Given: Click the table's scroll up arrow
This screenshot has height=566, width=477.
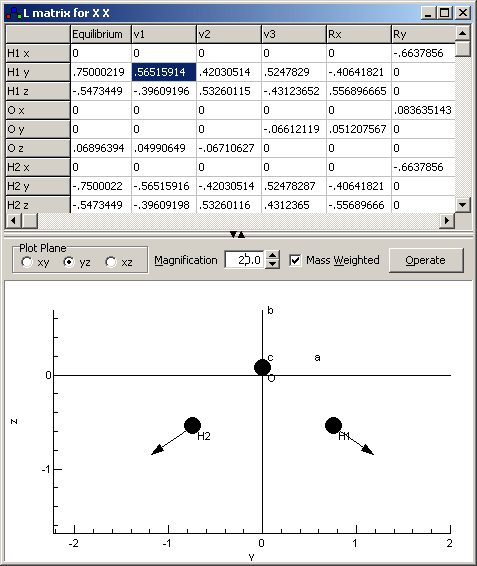Looking at the screenshot, I should (463, 34).
